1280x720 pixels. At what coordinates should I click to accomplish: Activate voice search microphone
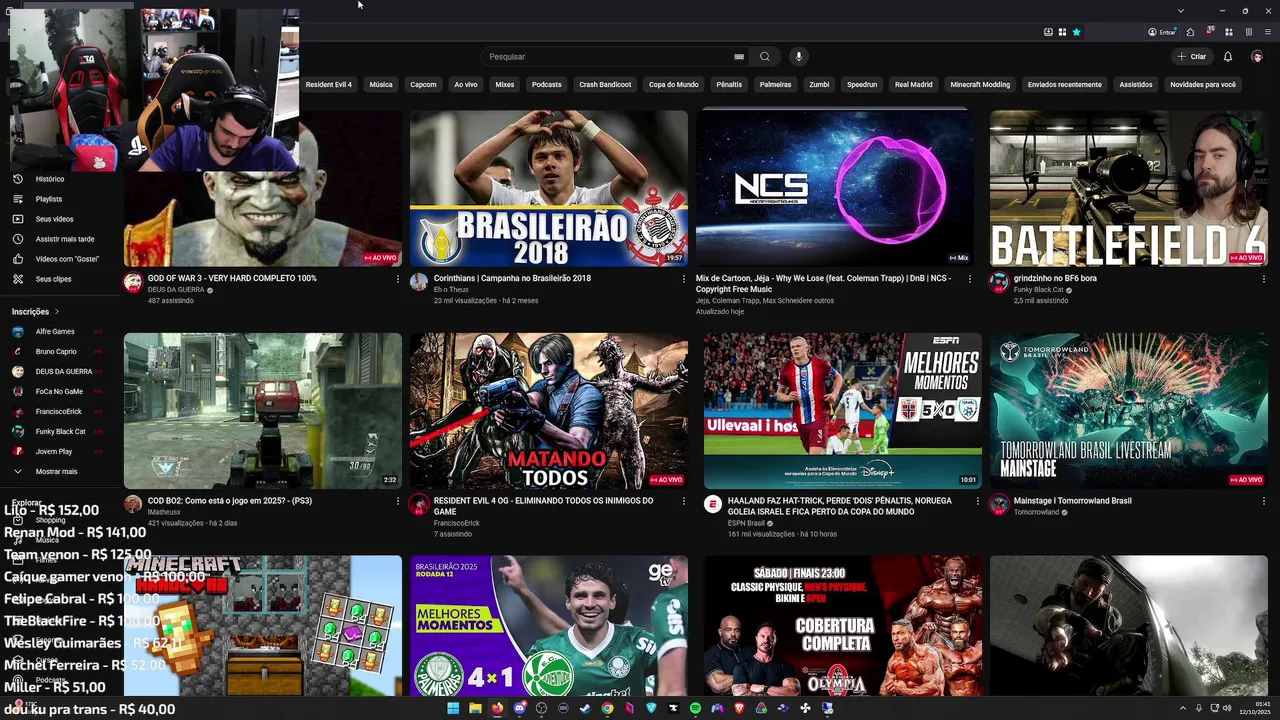[x=798, y=57]
